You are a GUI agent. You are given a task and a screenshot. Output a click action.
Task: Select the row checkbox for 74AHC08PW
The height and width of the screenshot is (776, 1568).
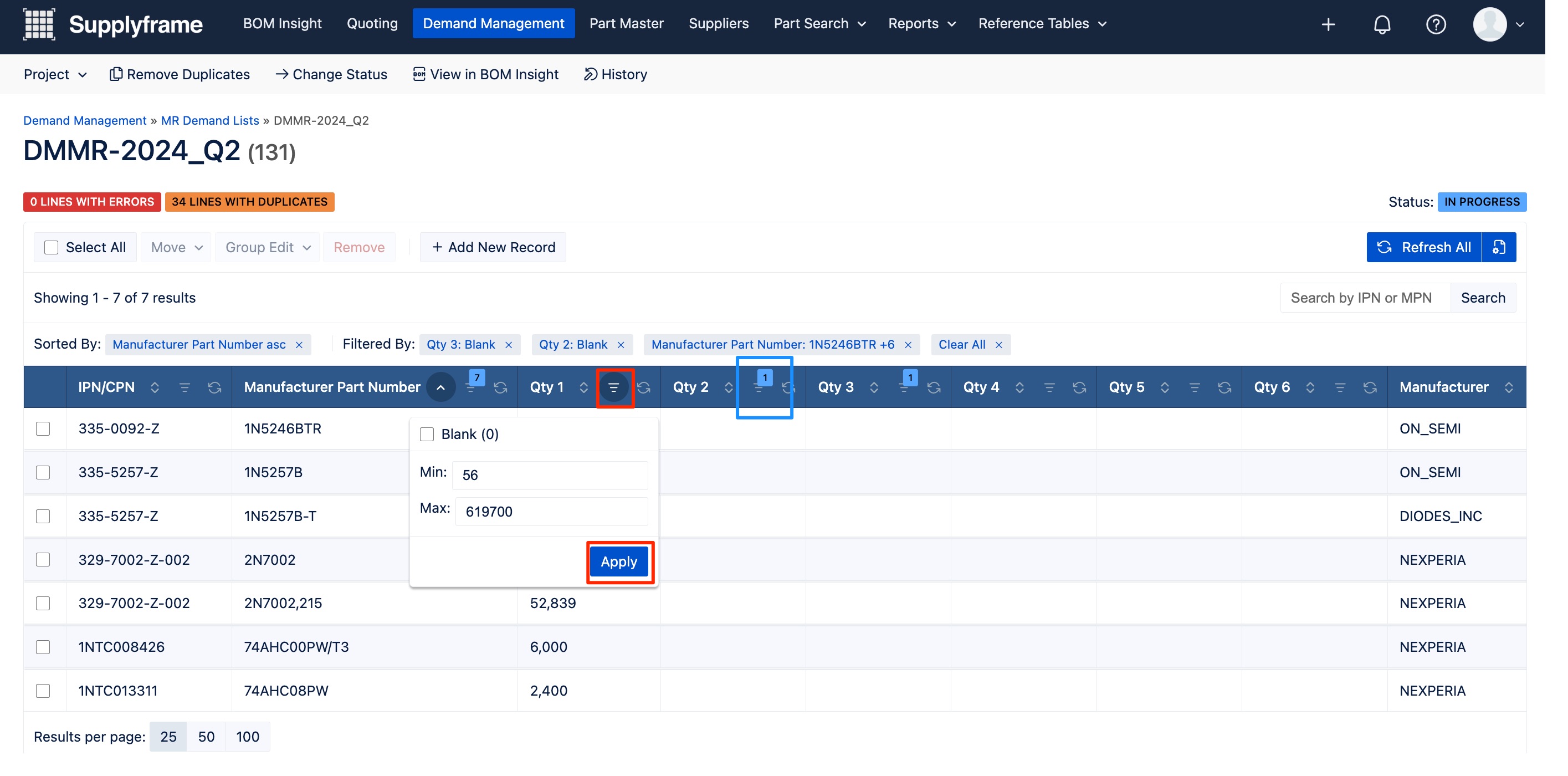43,691
